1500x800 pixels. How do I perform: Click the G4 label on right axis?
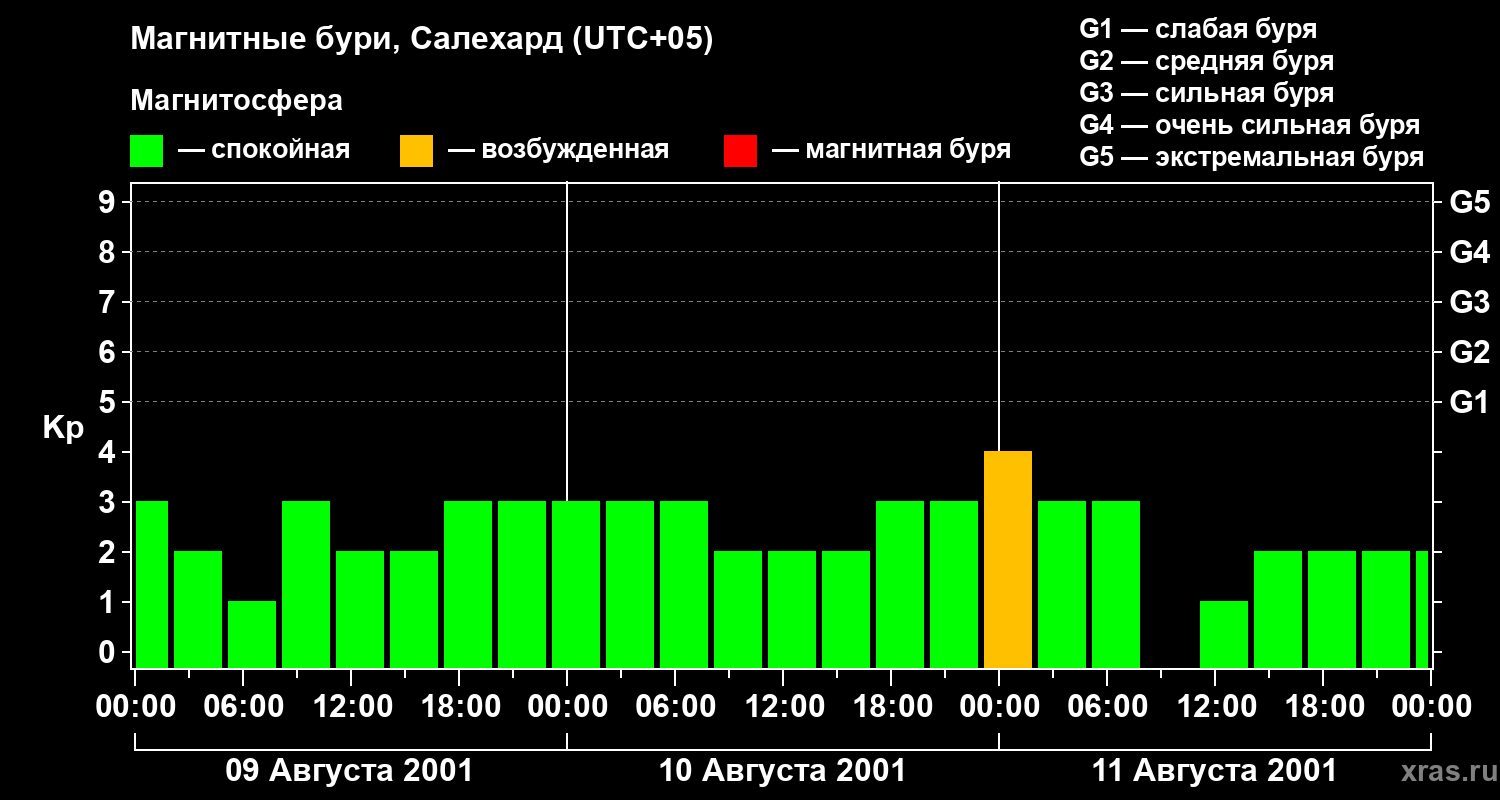(1469, 252)
